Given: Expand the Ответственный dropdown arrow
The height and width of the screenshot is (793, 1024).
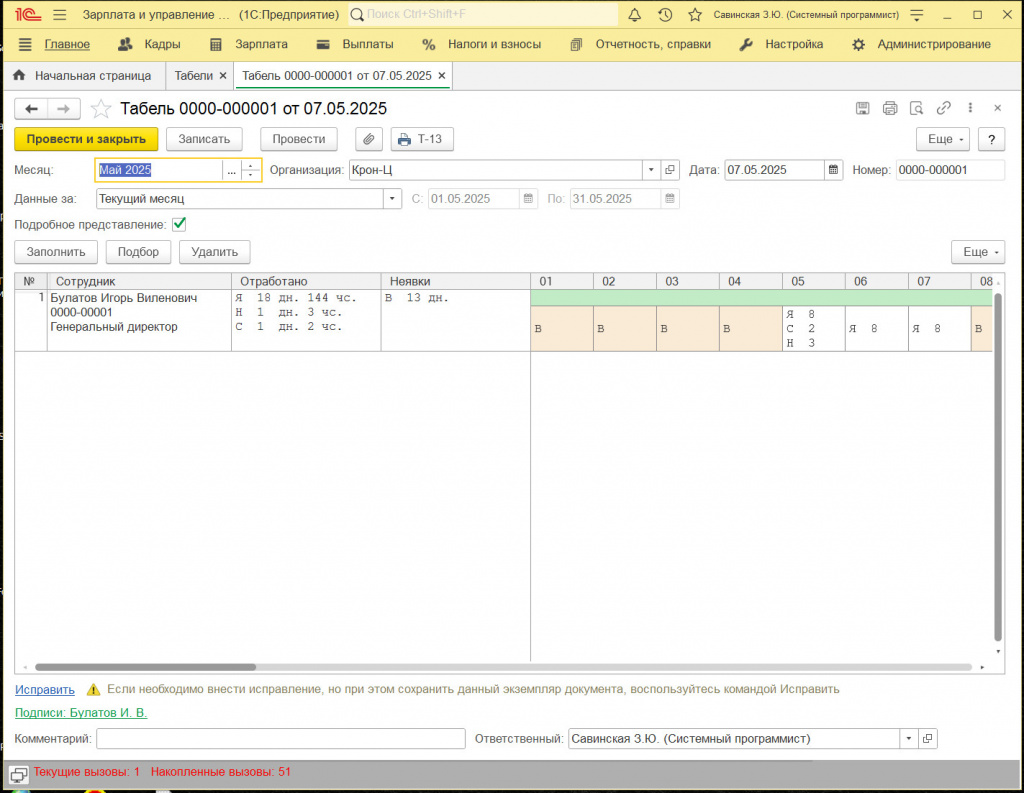Looking at the screenshot, I should (x=908, y=739).
